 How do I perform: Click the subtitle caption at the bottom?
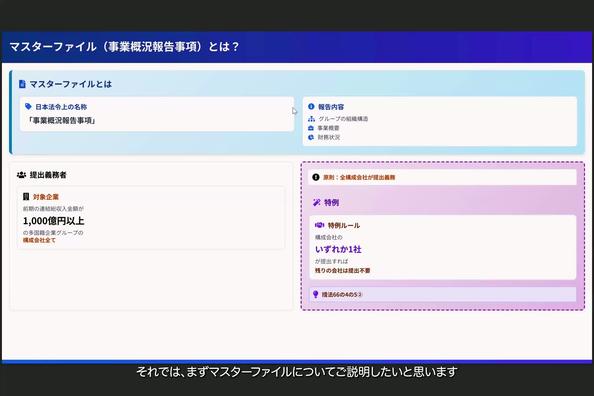[x=297, y=372]
